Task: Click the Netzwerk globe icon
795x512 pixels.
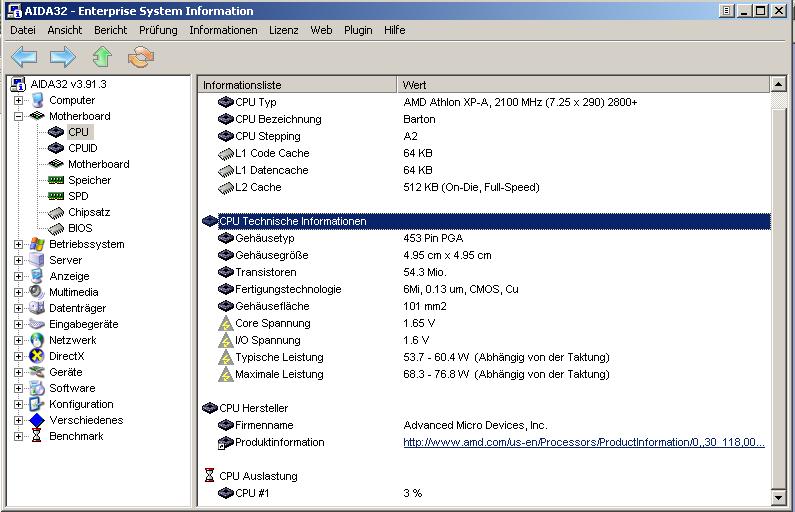Action: [x=37, y=340]
